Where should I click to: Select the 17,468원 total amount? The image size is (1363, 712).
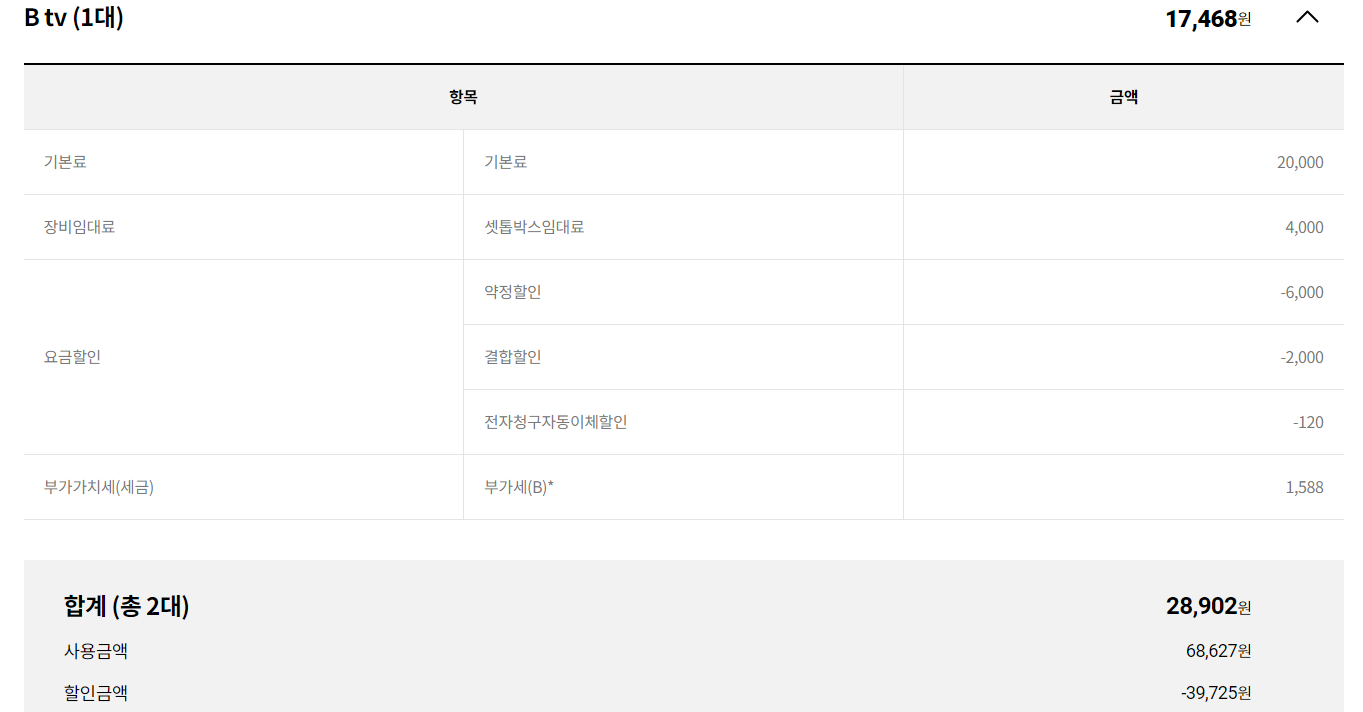(1208, 18)
